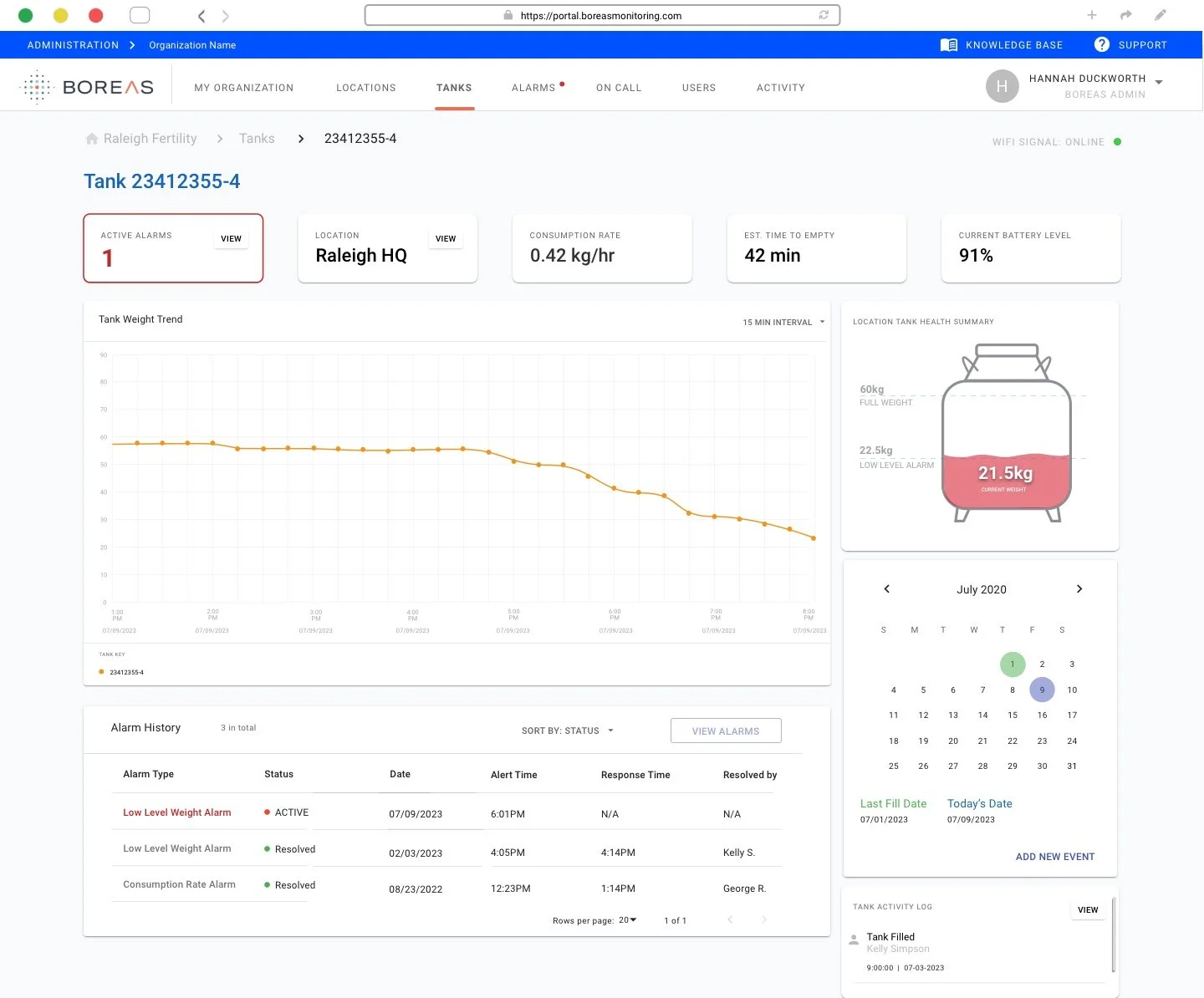Click the Boreas logo

86,86
